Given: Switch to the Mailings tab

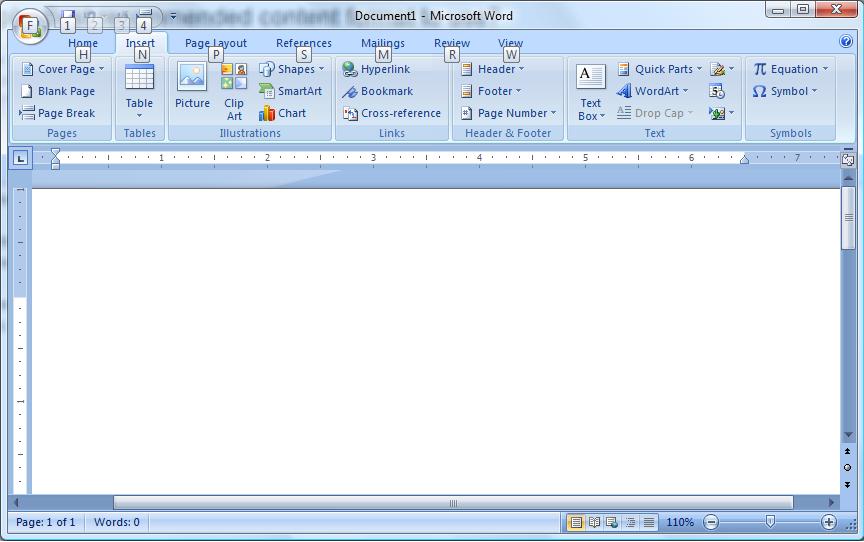Looking at the screenshot, I should coord(382,43).
